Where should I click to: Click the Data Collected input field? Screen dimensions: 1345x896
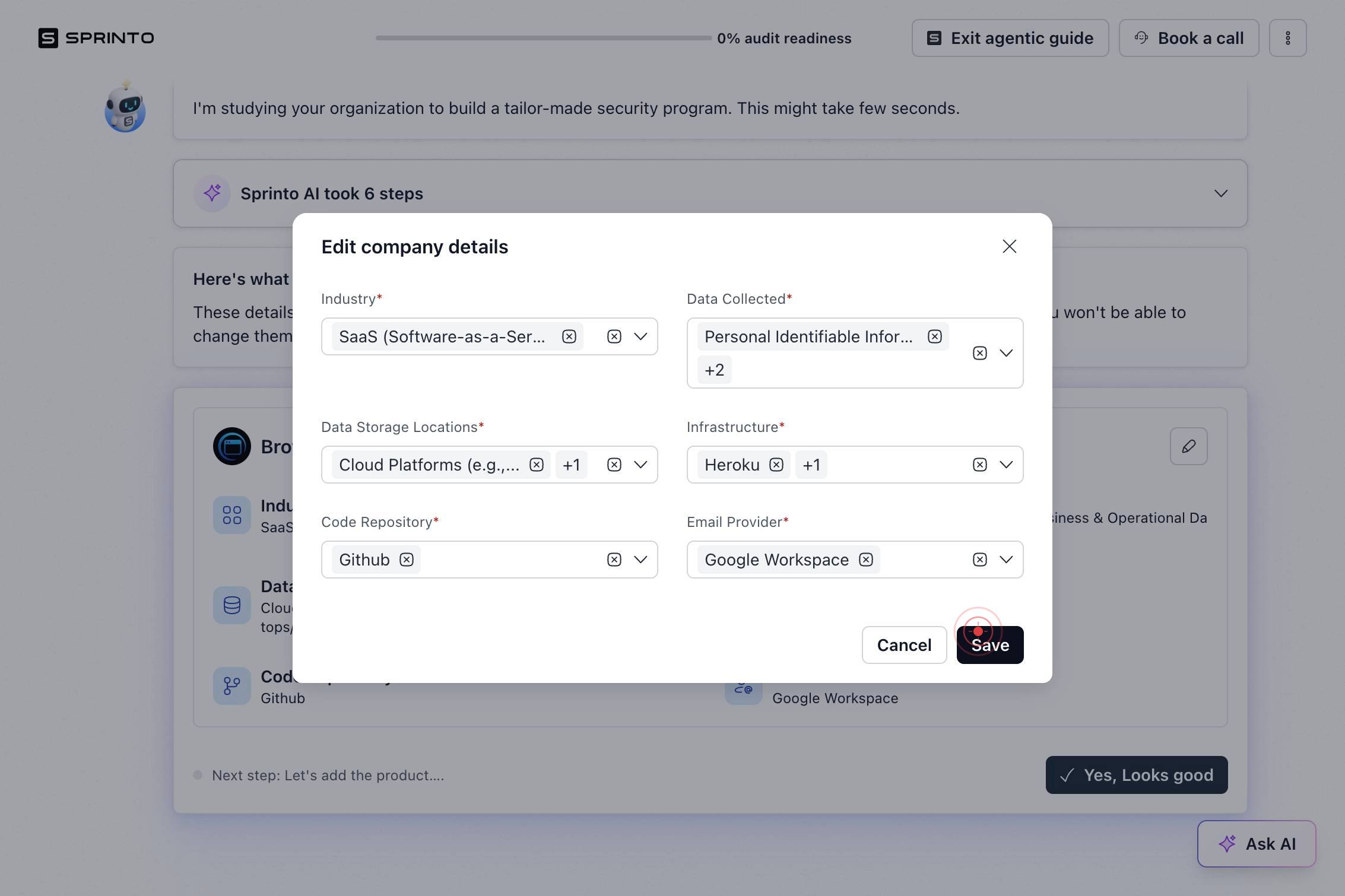pyautogui.click(x=855, y=353)
